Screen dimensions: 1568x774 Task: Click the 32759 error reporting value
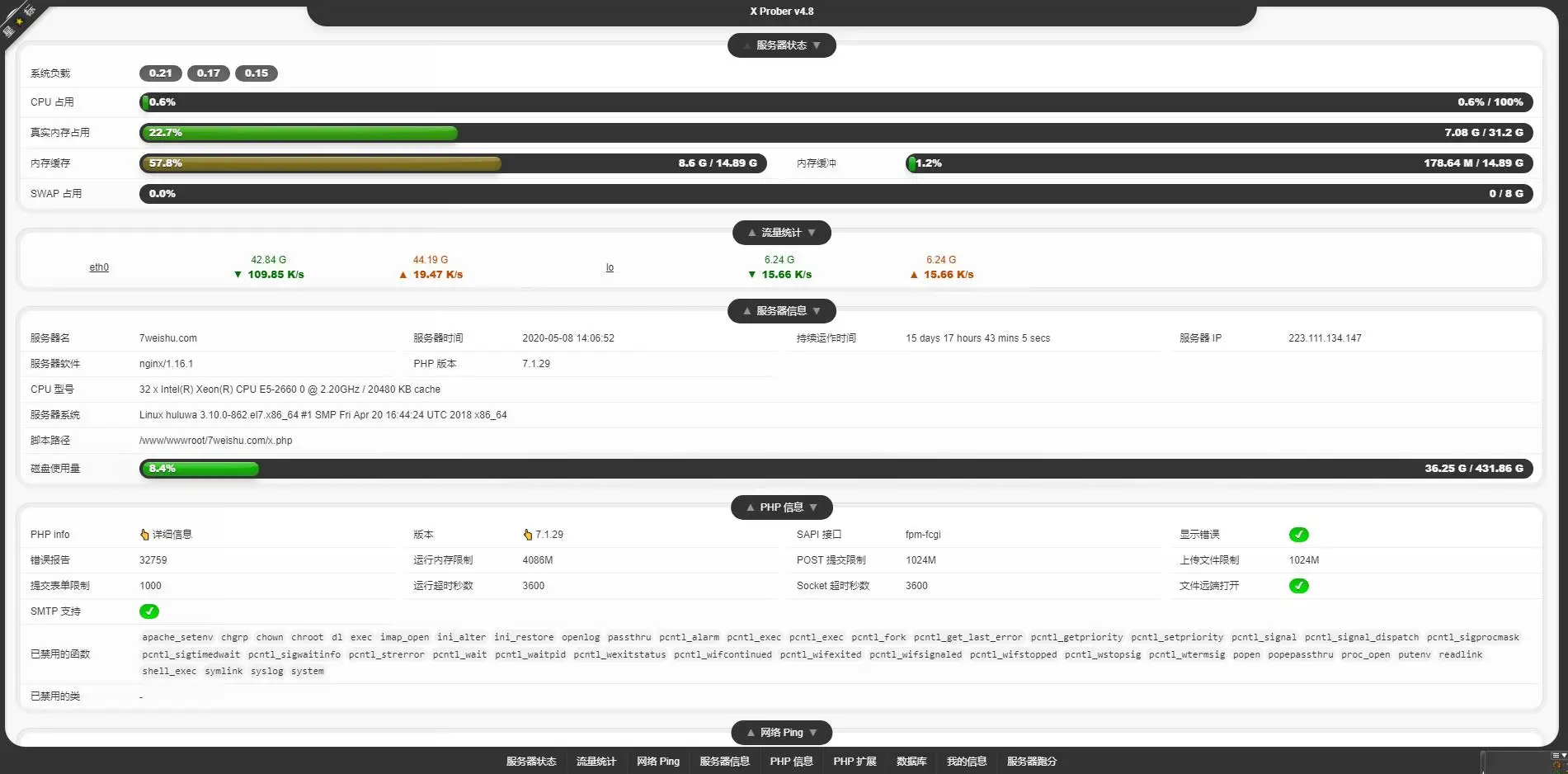153,560
